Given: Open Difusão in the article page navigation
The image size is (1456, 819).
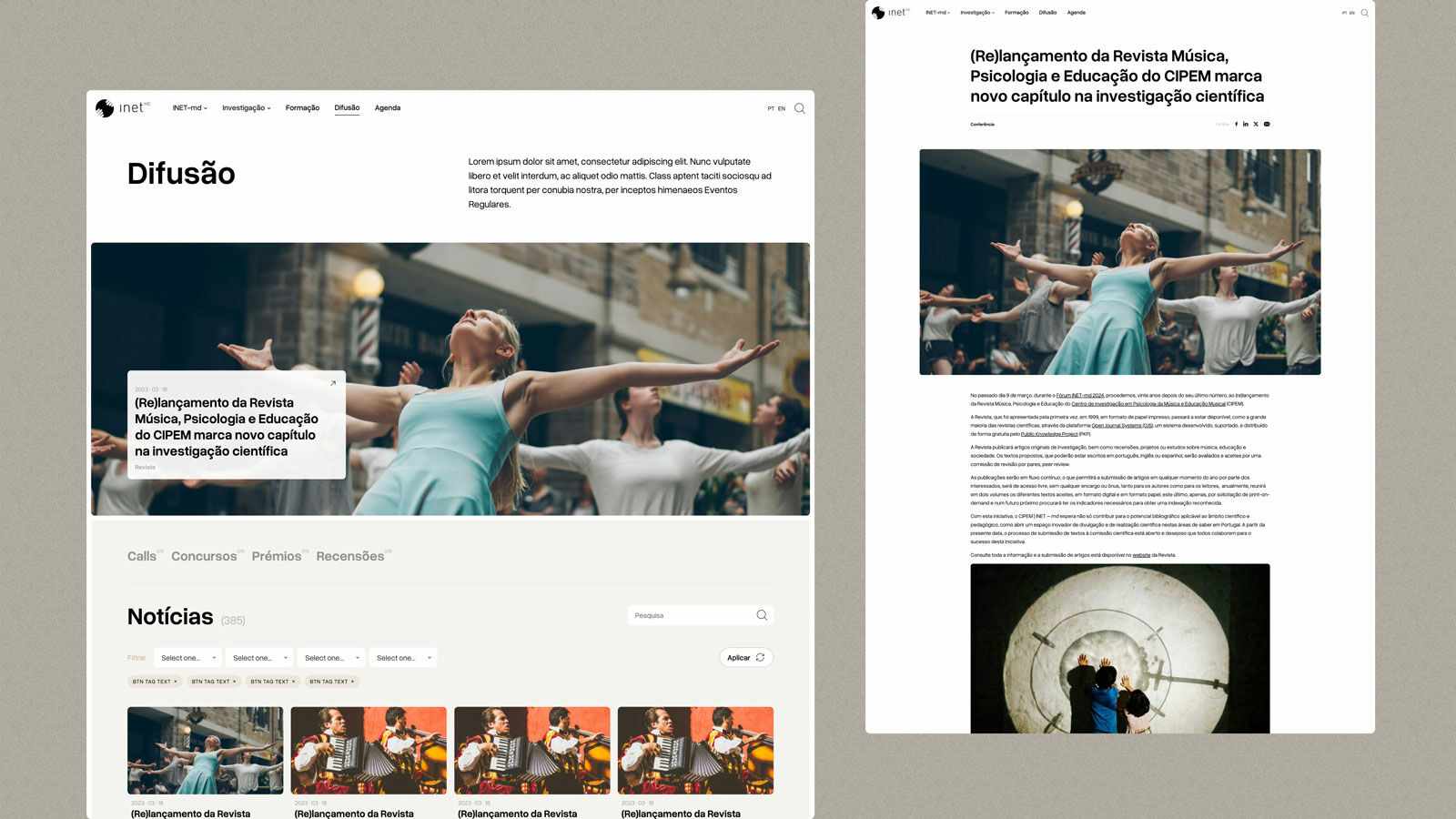Looking at the screenshot, I should point(1047,13).
